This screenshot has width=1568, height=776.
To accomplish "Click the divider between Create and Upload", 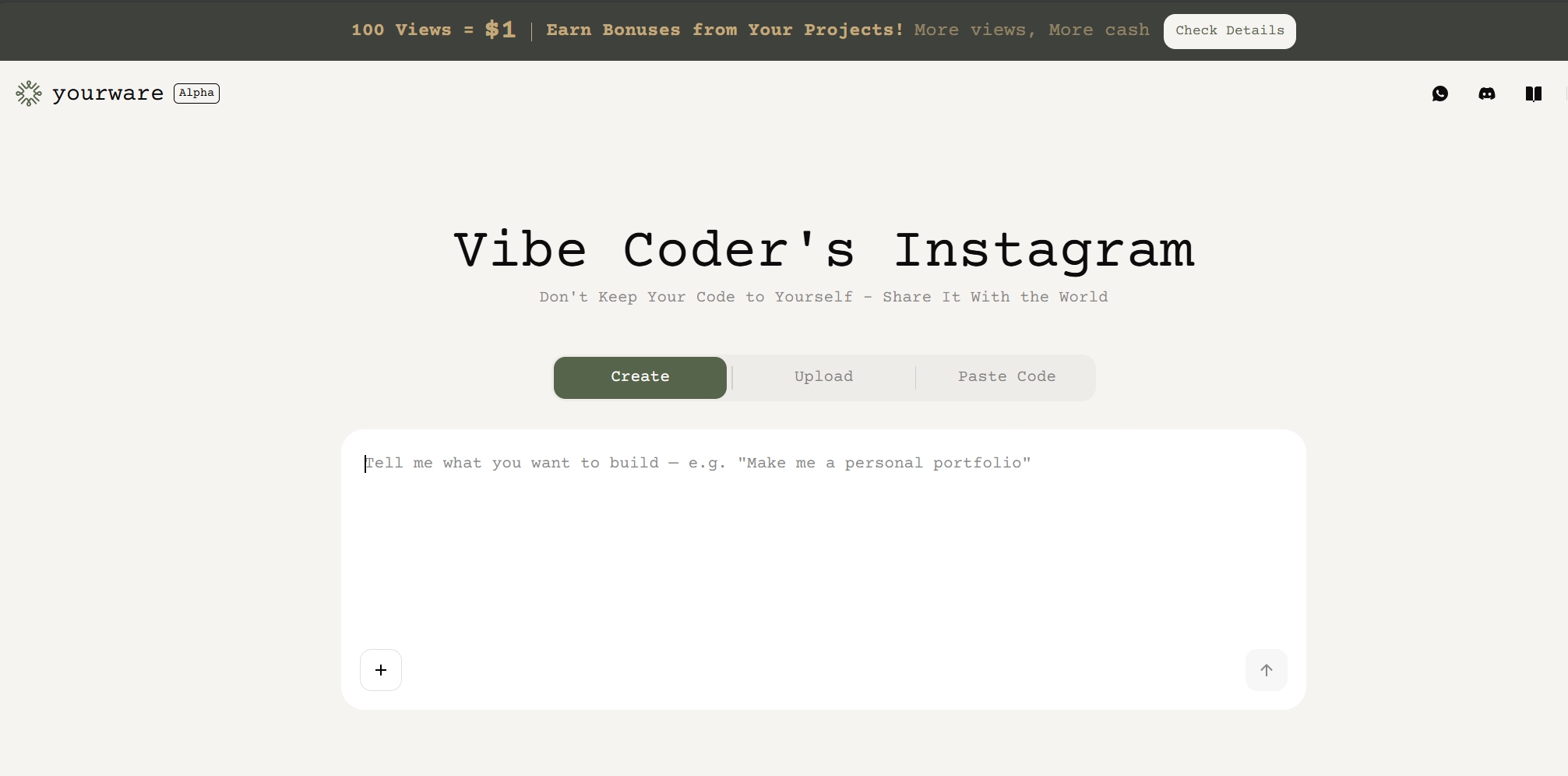I will tap(732, 377).
